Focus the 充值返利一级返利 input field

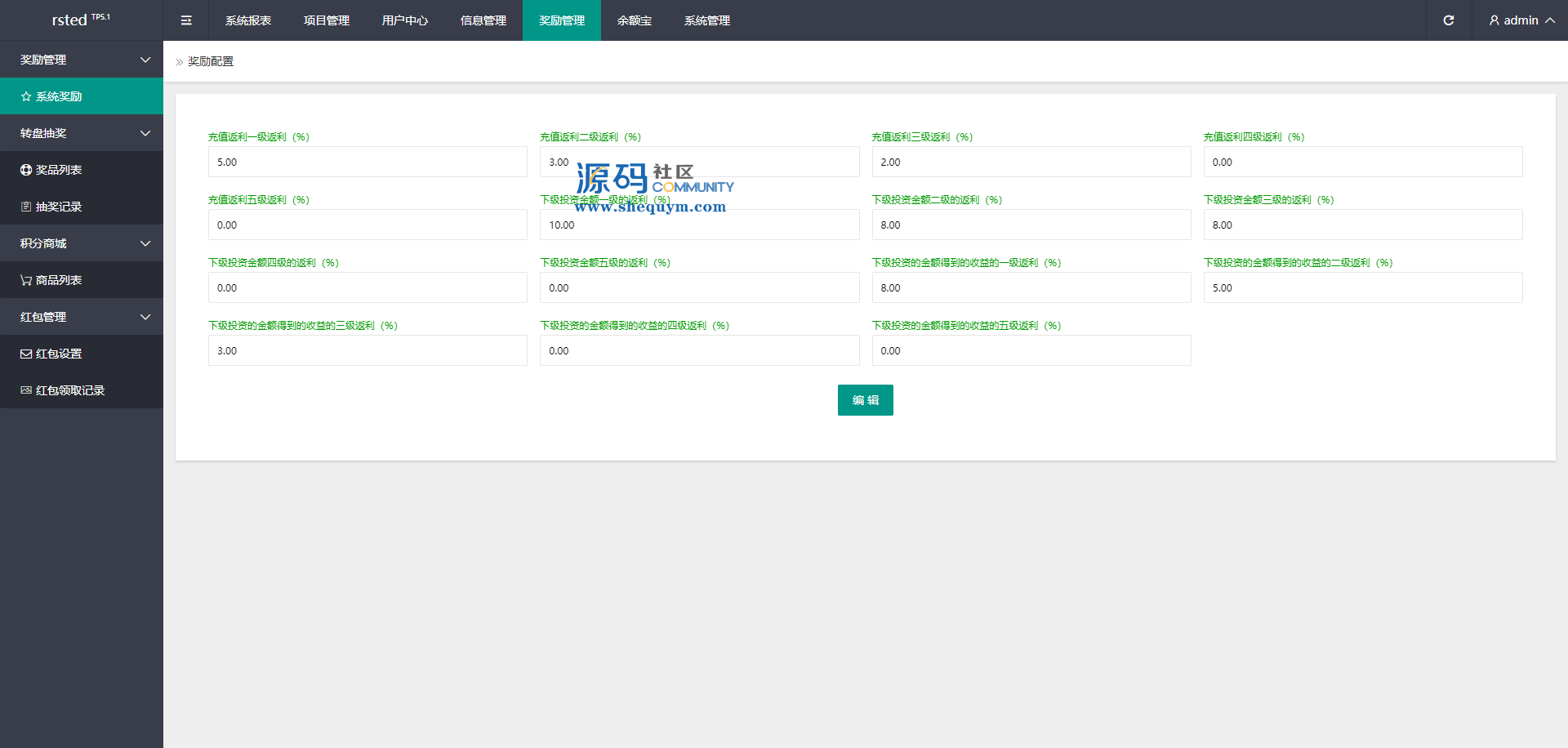coord(367,162)
